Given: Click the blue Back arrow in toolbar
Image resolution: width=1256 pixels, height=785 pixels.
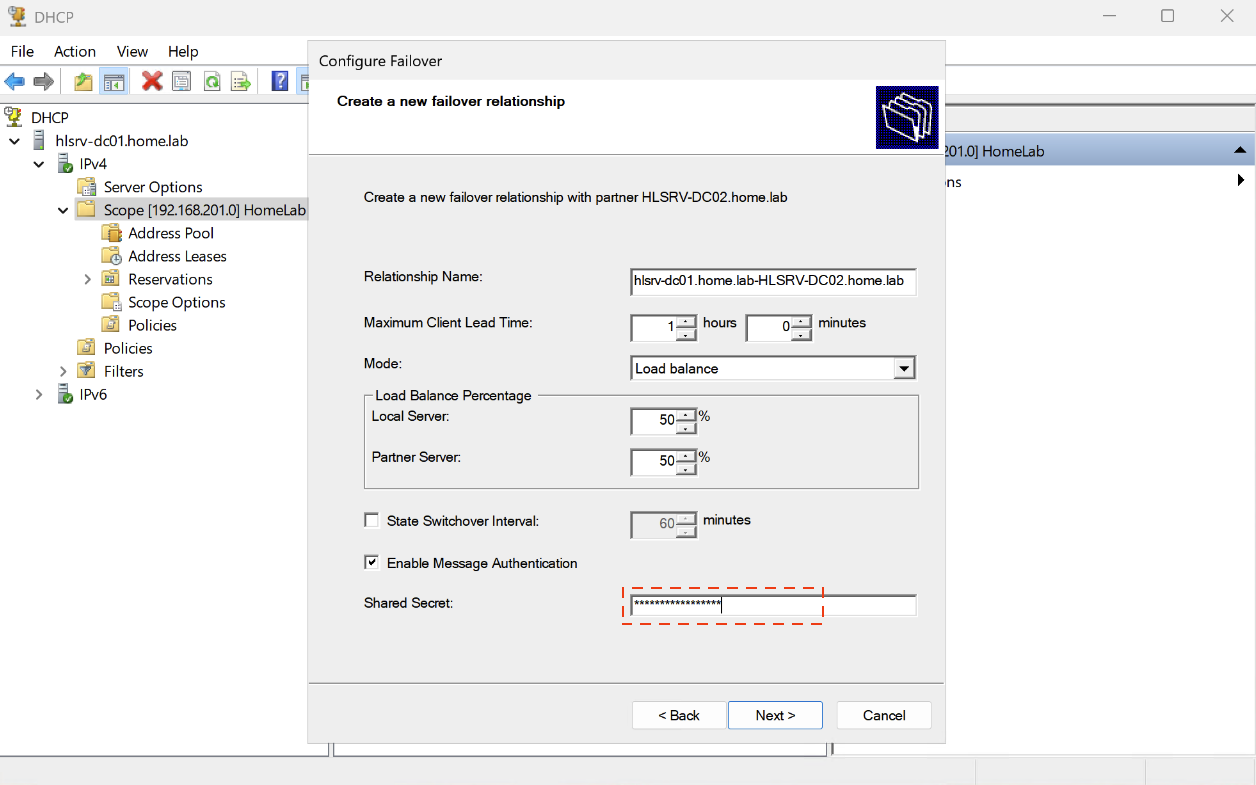Looking at the screenshot, I should click(15, 82).
